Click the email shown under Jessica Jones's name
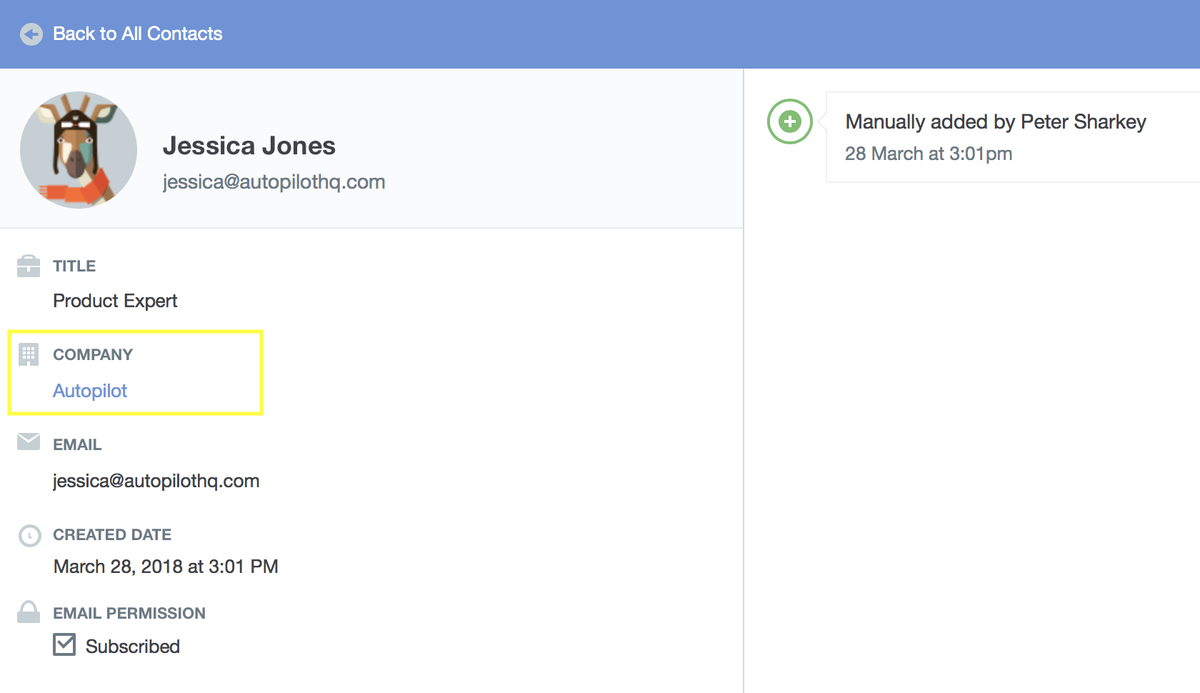 click(x=274, y=181)
